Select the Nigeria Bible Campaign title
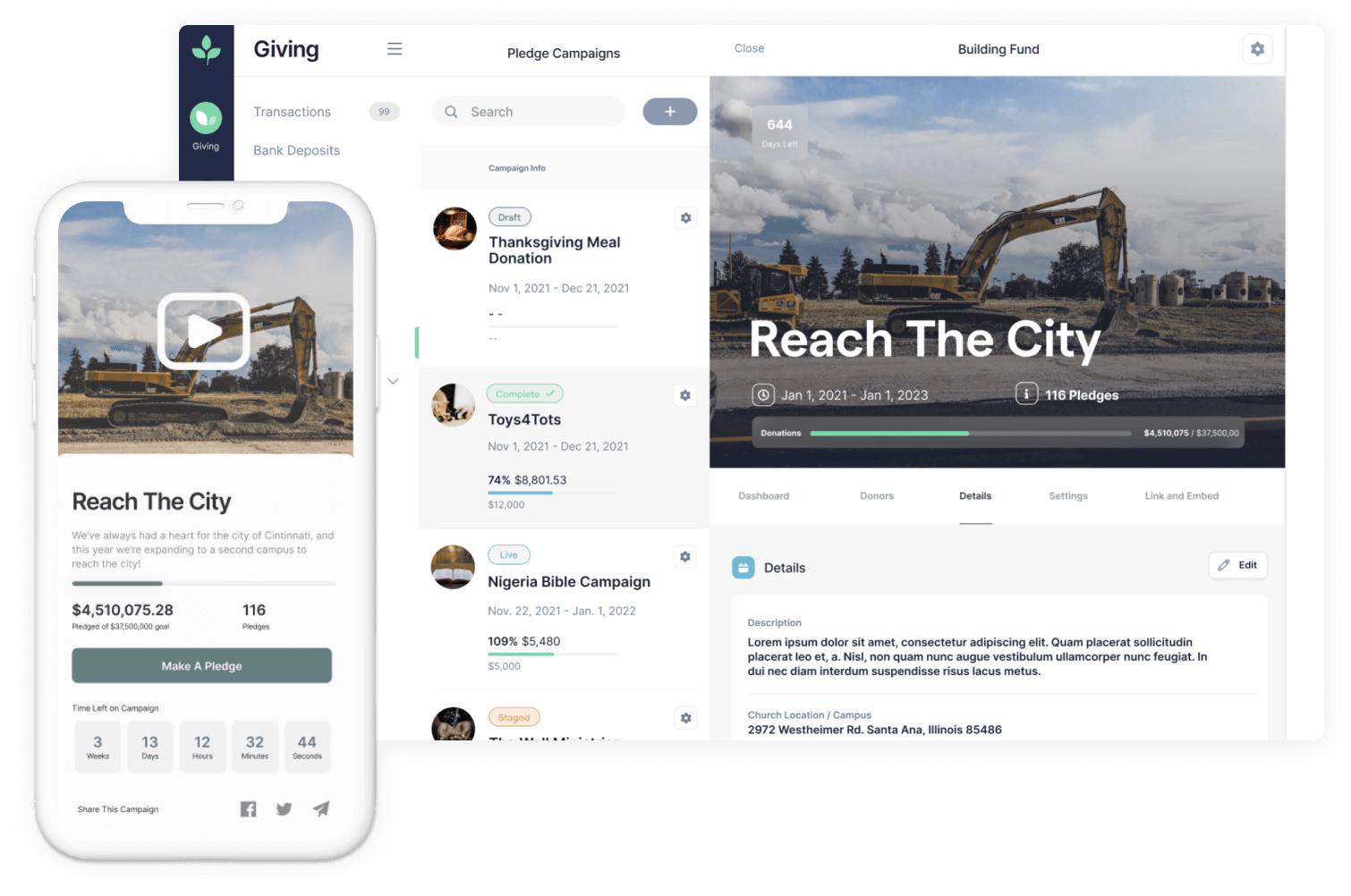The image size is (1351, 896). click(x=569, y=582)
